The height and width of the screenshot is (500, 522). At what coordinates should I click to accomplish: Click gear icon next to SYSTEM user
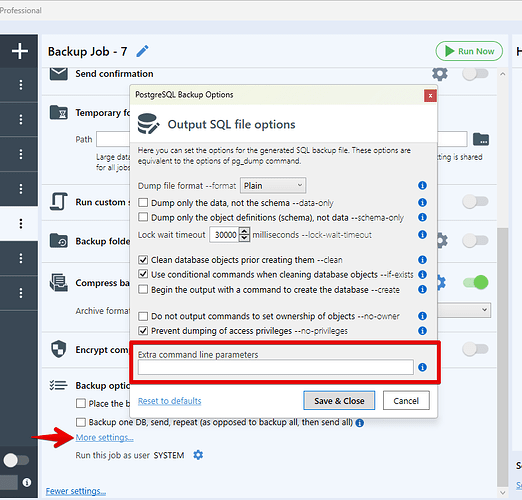(198, 455)
